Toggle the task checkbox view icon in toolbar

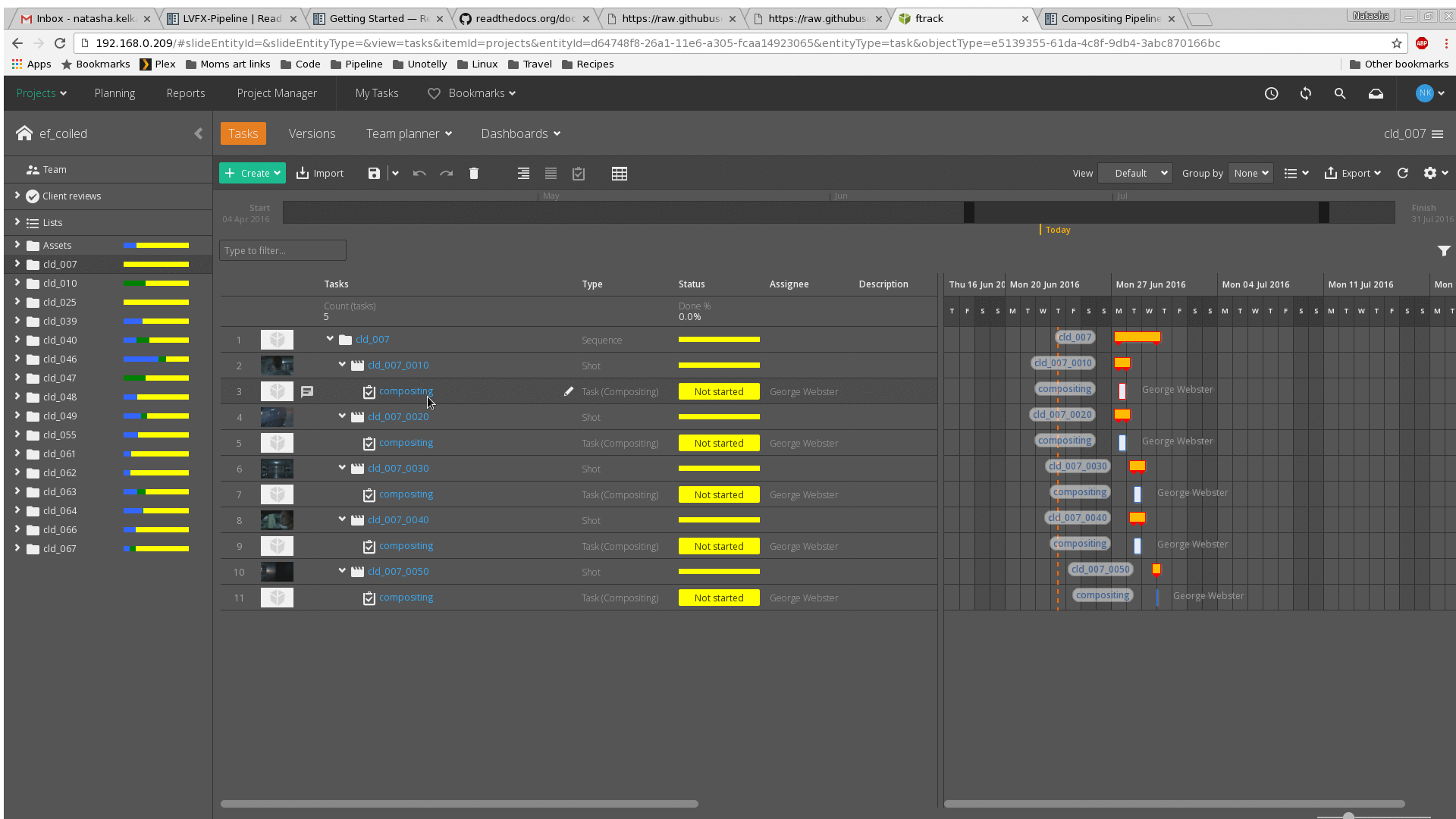[579, 174]
